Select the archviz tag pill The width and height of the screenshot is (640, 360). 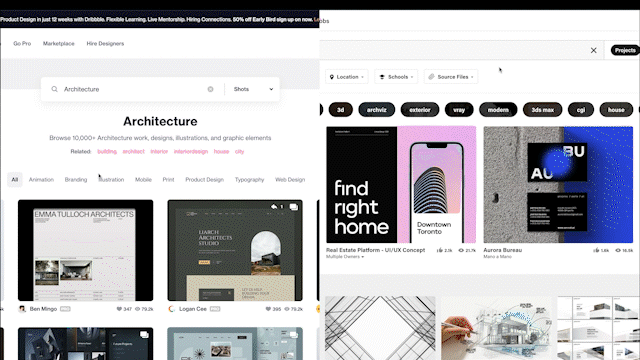[x=376, y=110]
